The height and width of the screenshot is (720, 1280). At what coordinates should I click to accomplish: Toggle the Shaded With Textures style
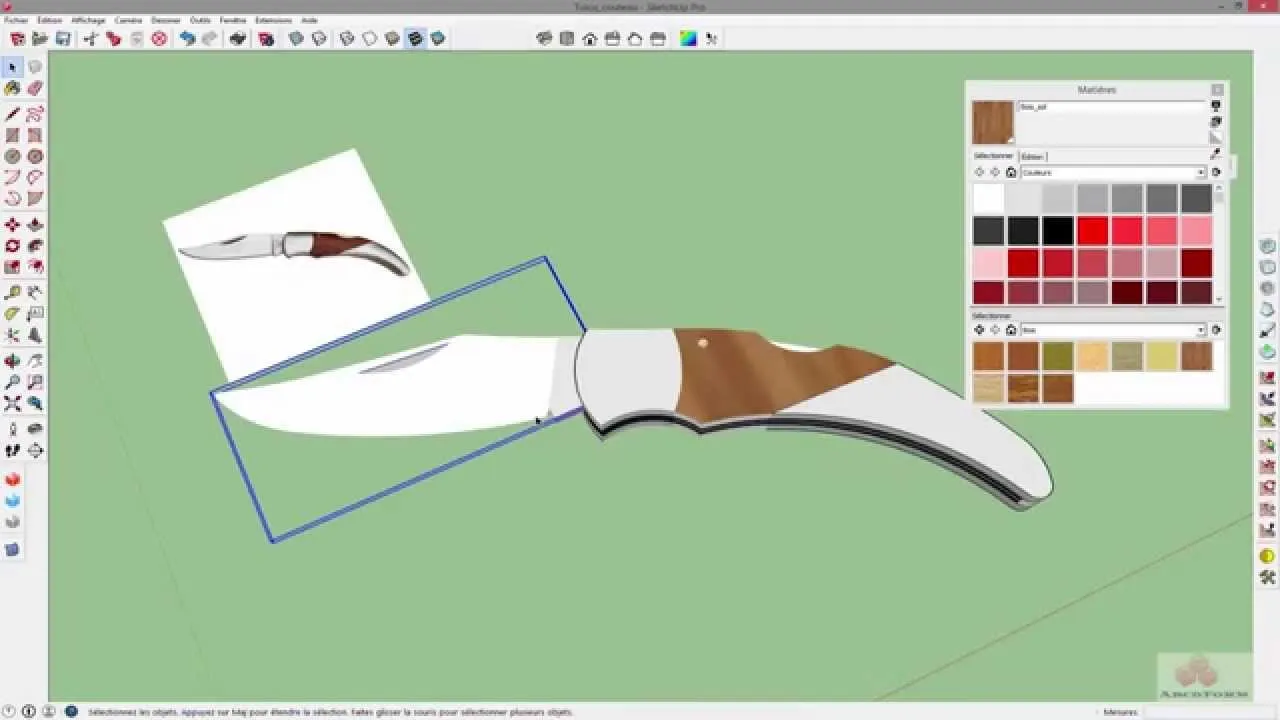tap(415, 39)
